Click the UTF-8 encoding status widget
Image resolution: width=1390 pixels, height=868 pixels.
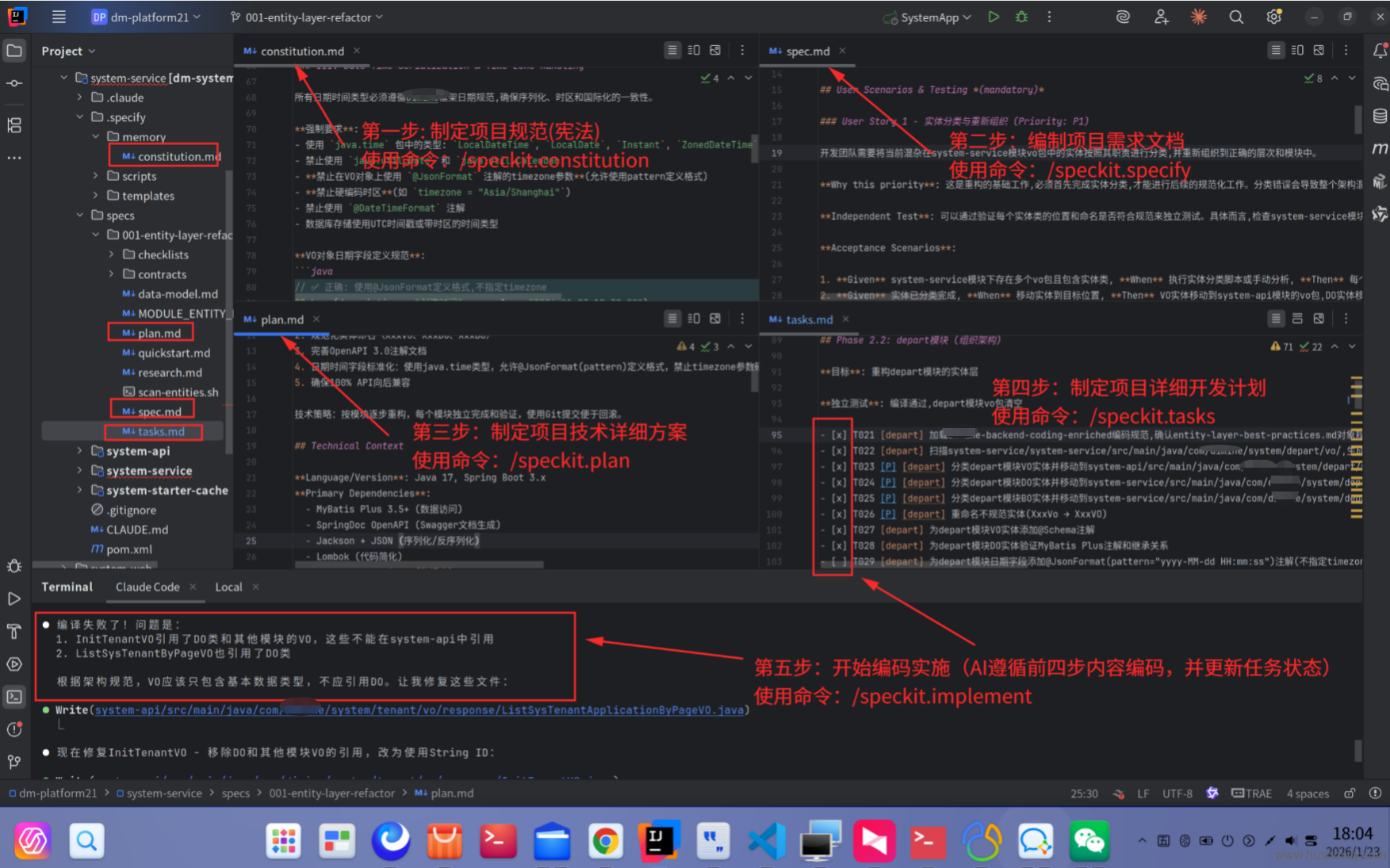pyautogui.click(x=1177, y=793)
